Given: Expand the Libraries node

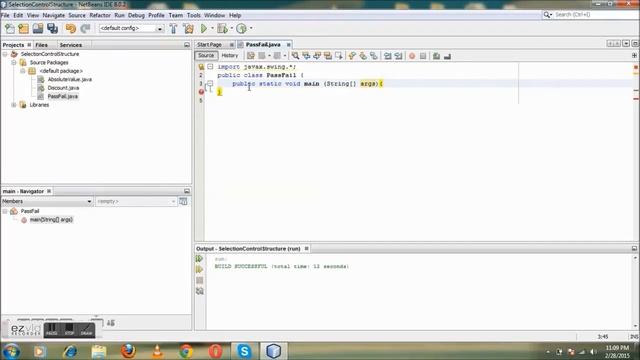Looking at the screenshot, I should pyautogui.click(x=14, y=105).
